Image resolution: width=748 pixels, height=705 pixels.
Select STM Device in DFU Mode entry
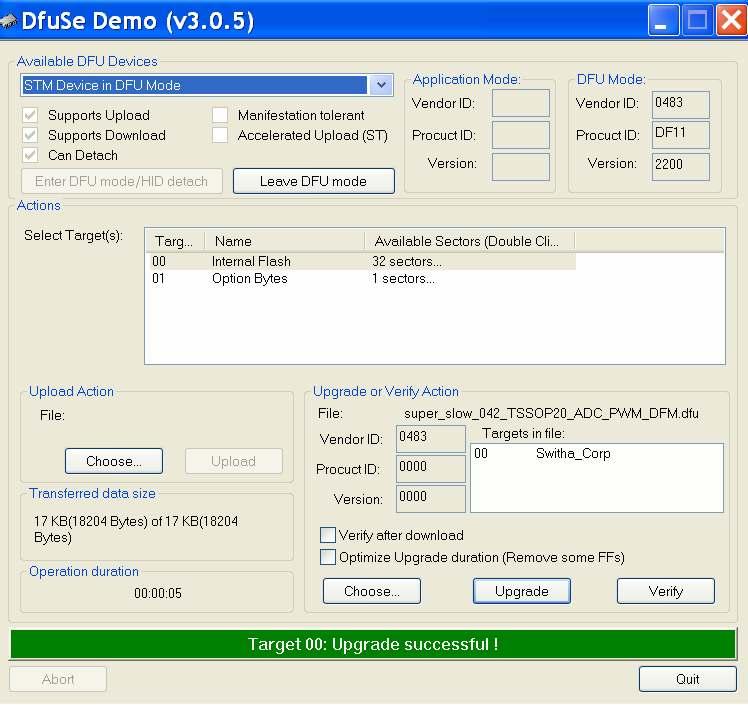pyautogui.click(x=195, y=85)
